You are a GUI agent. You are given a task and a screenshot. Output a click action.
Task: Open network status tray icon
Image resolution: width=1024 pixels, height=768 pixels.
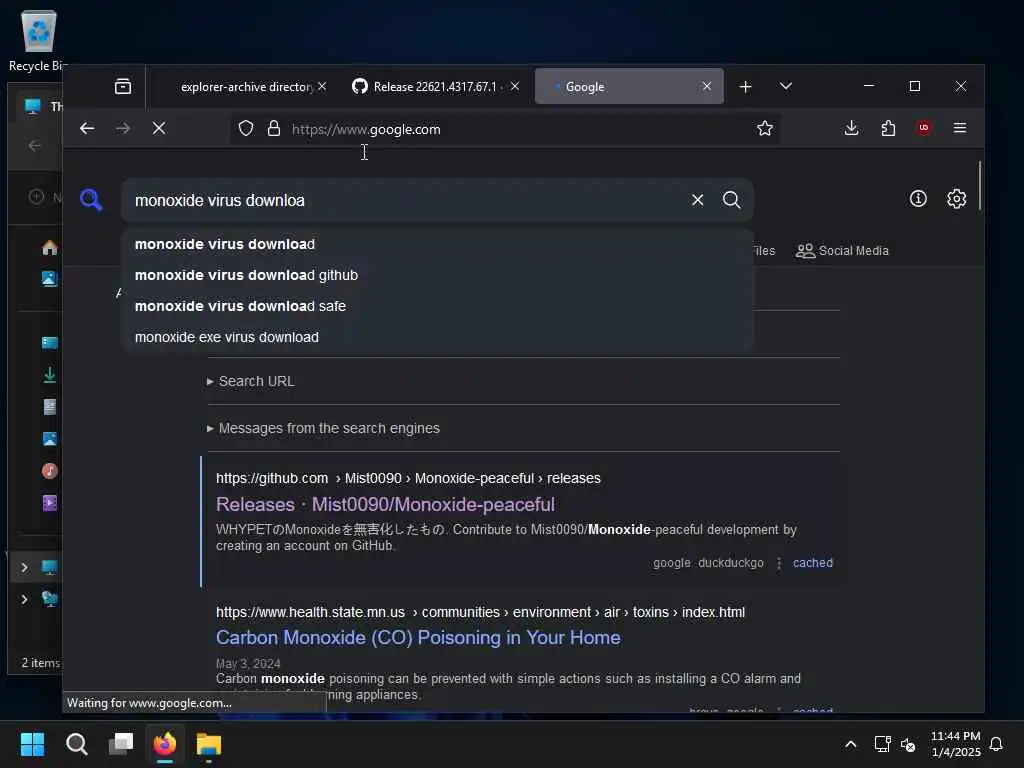[882, 744]
